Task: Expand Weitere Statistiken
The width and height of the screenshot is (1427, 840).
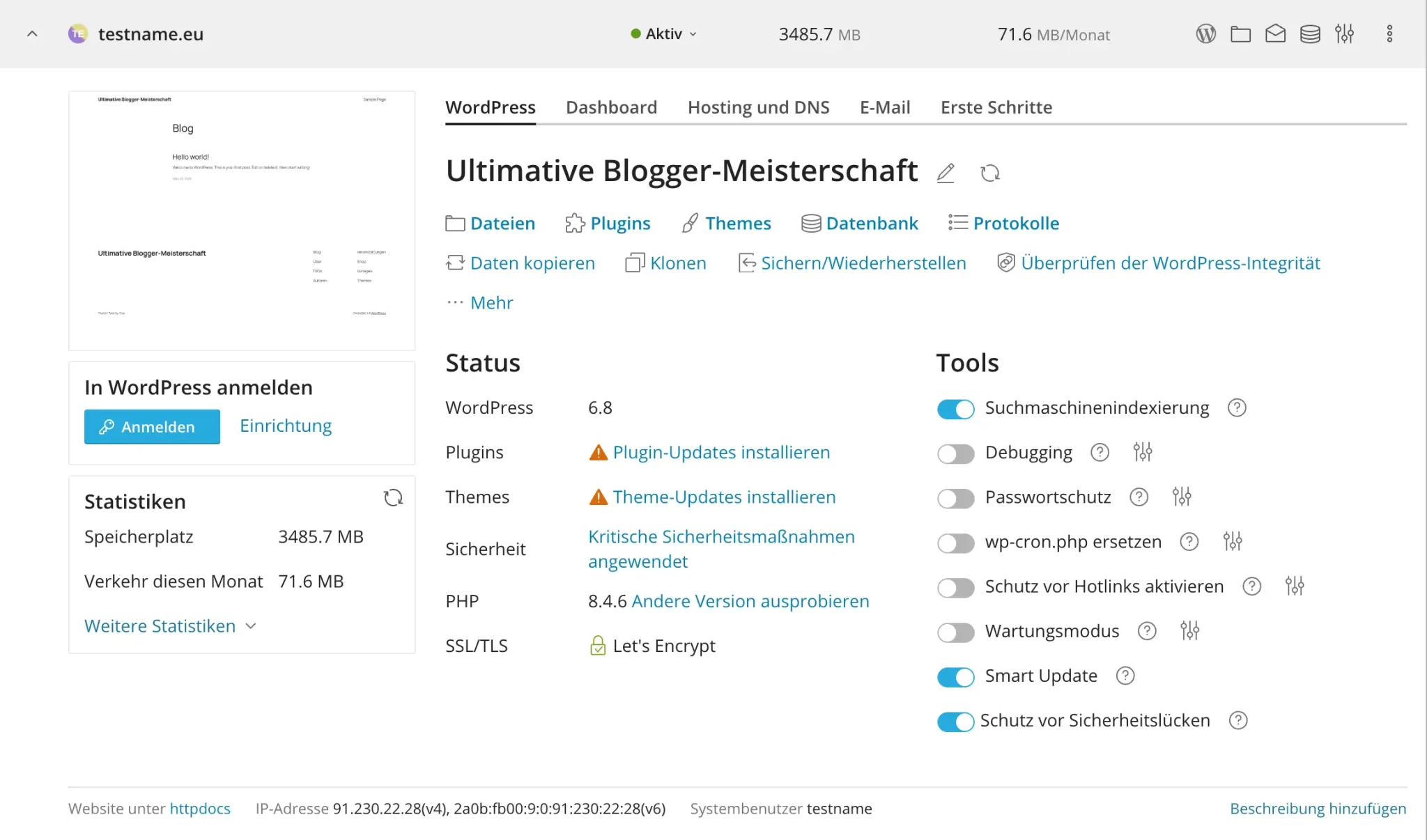Action: [x=160, y=625]
